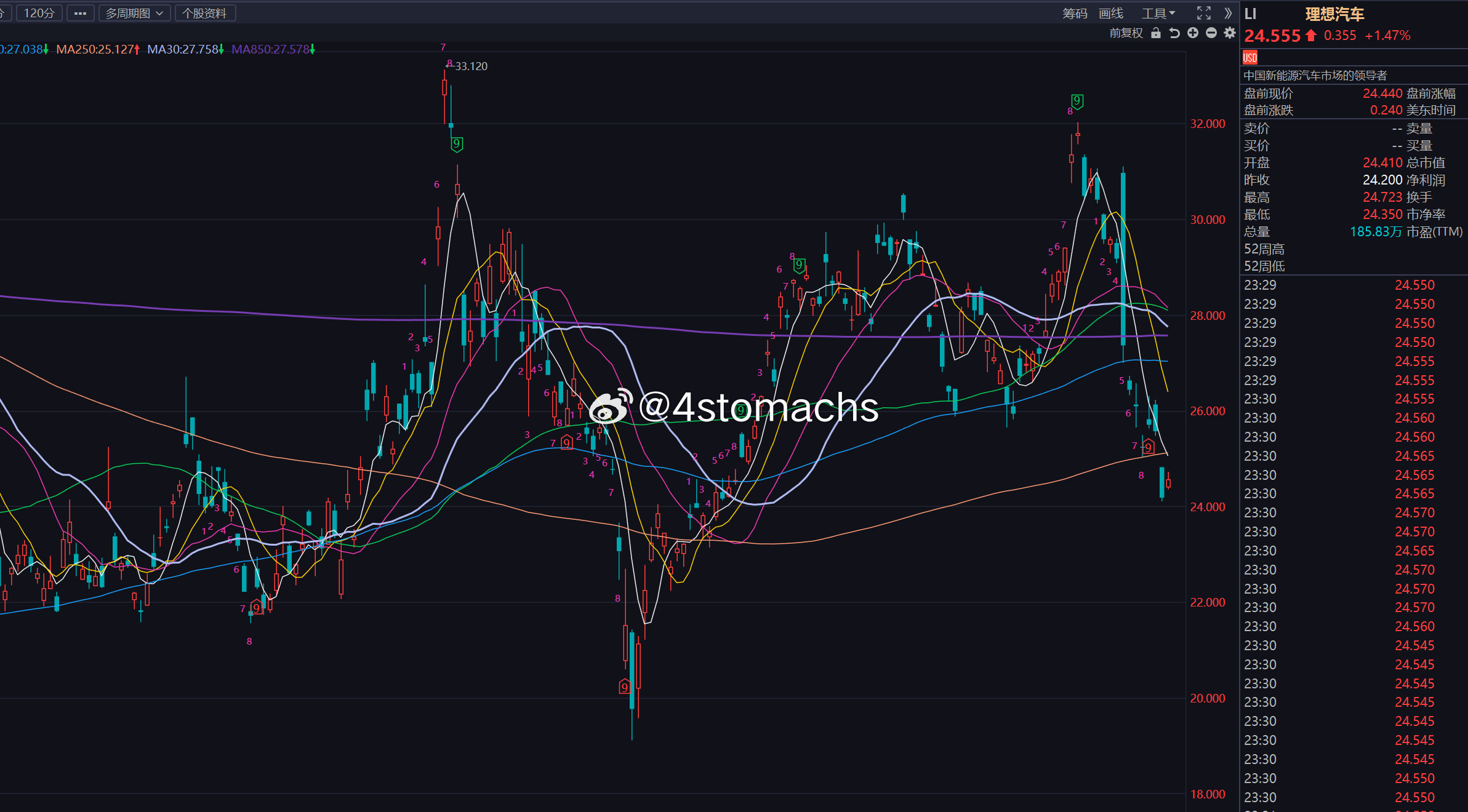Screen dimensions: 1468x812
Task: Click the 33.120 high price annotation
Action: (x=471, y=66)
